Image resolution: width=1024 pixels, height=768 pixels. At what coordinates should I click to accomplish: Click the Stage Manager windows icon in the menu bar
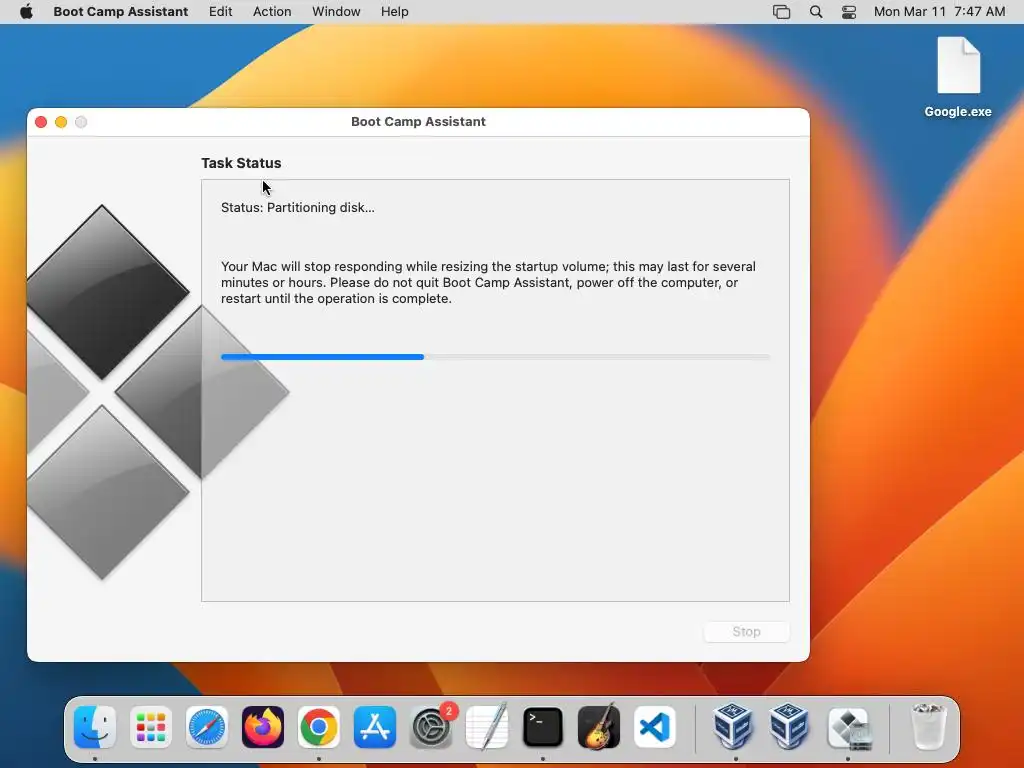[782, 12]
